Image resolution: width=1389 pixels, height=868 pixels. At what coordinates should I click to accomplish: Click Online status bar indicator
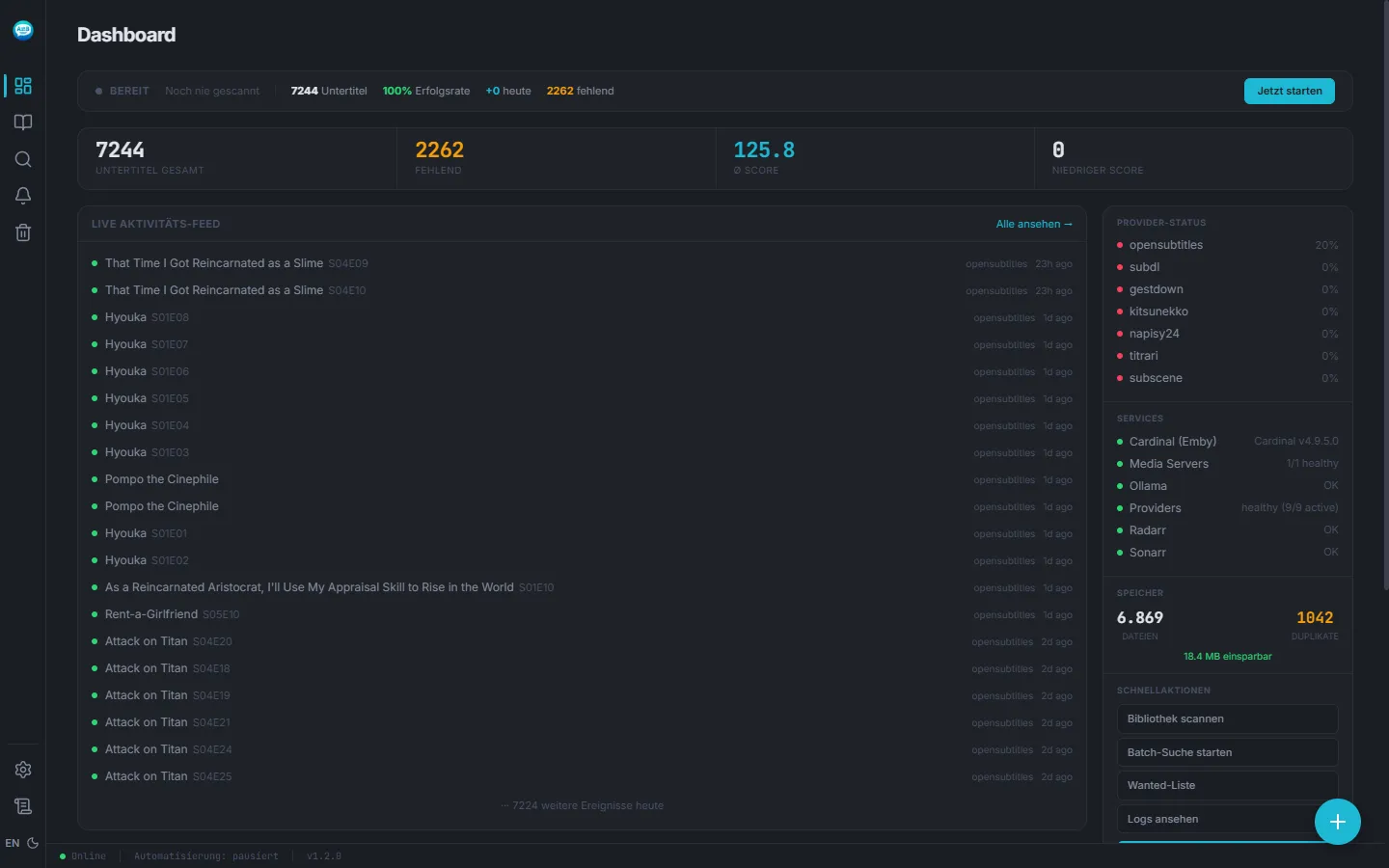(x=83, y=856)
